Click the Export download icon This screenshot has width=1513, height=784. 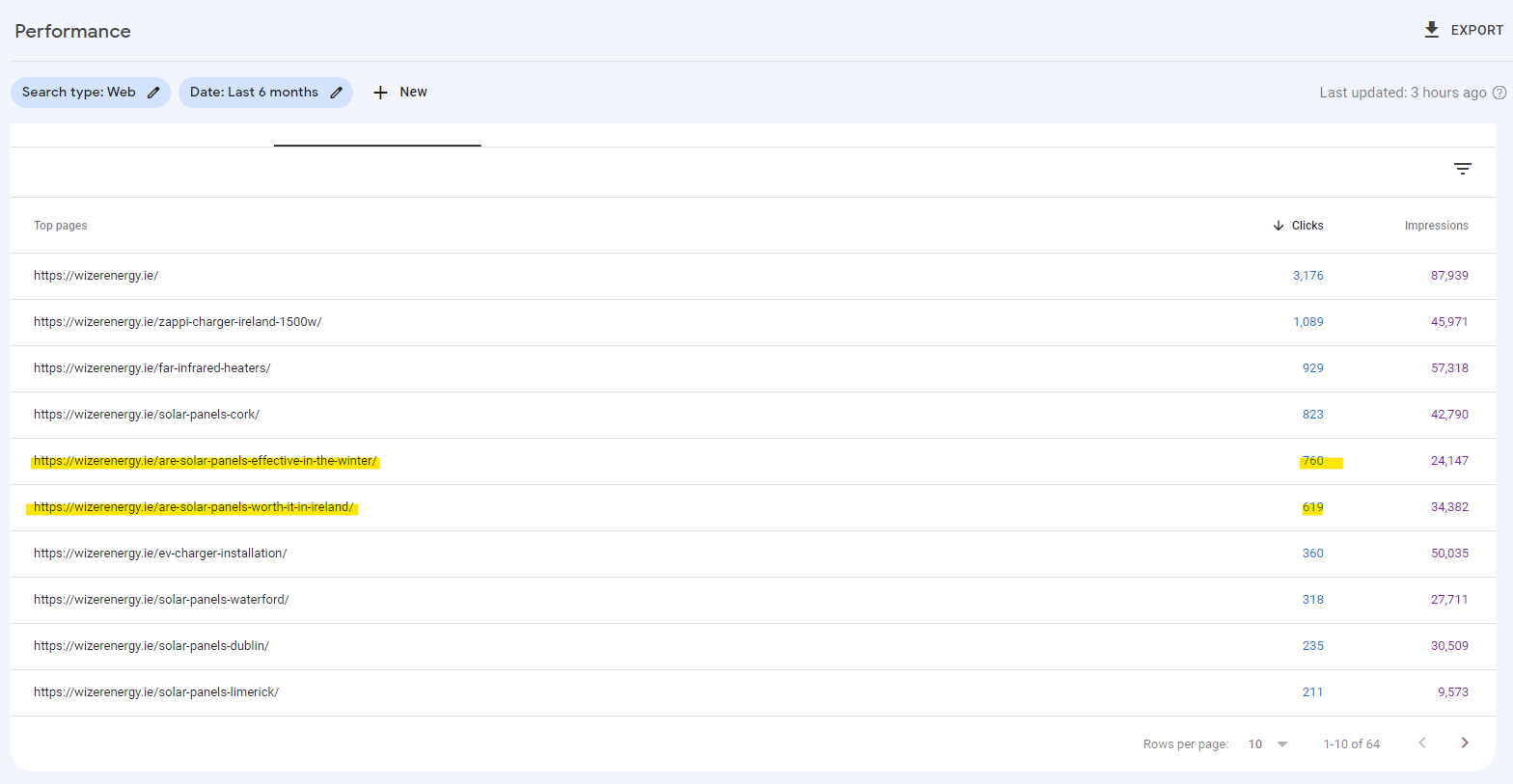pyautogui.click(x=1432, y=30)
